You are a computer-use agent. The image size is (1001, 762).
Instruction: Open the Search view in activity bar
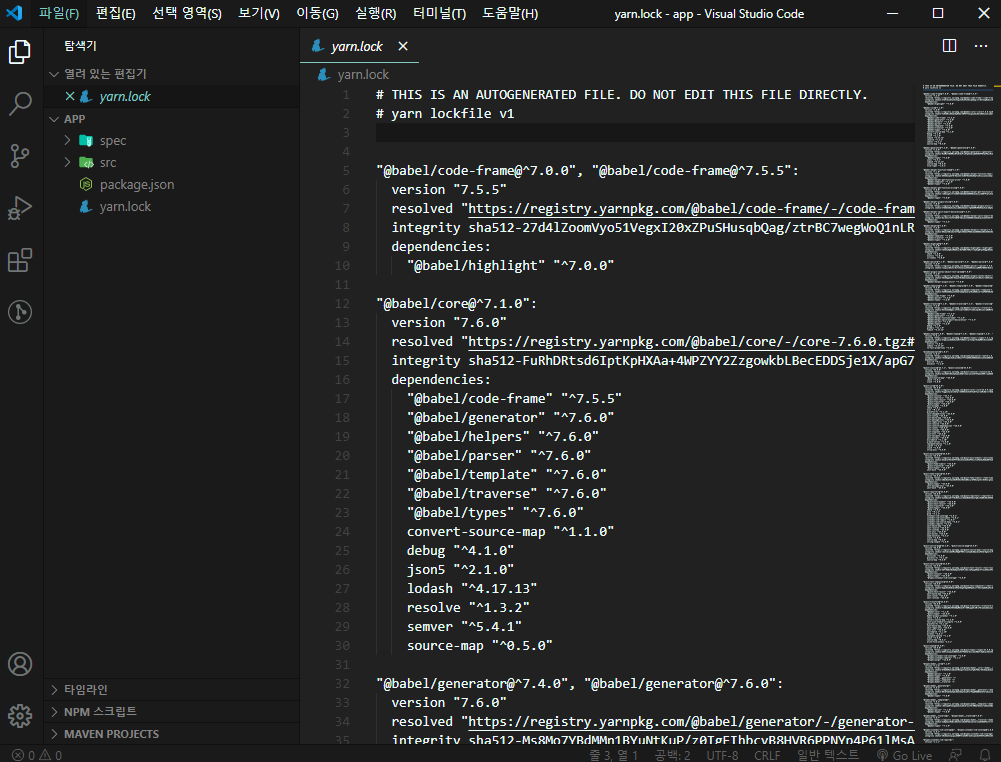(20, 103)
